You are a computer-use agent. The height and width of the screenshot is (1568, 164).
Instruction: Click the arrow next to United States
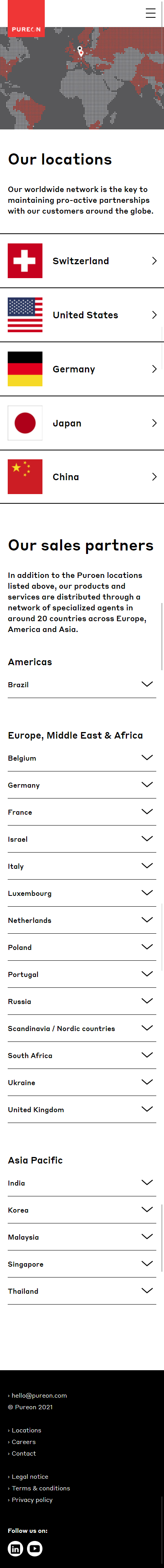[154, 315]
